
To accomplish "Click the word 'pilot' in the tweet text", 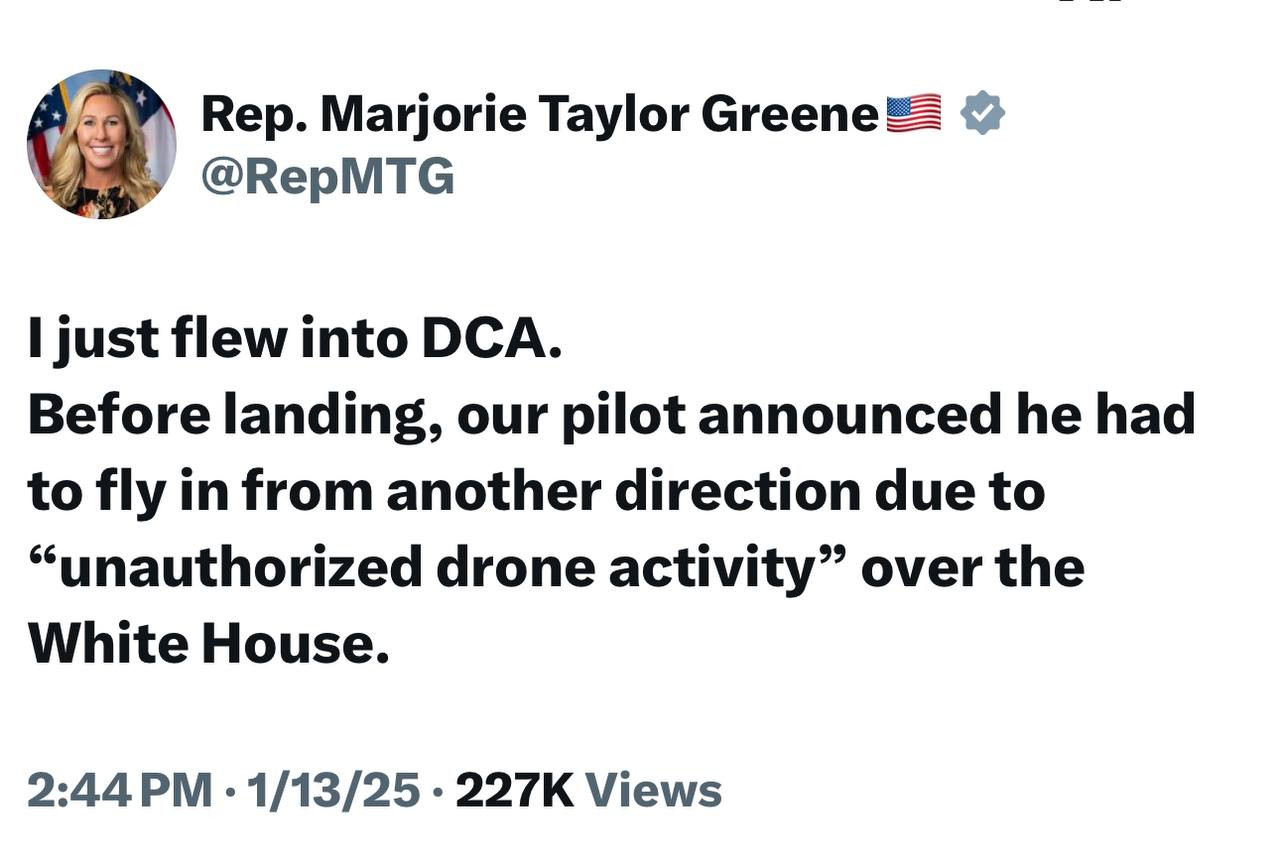I will click(x=622, y=415).
